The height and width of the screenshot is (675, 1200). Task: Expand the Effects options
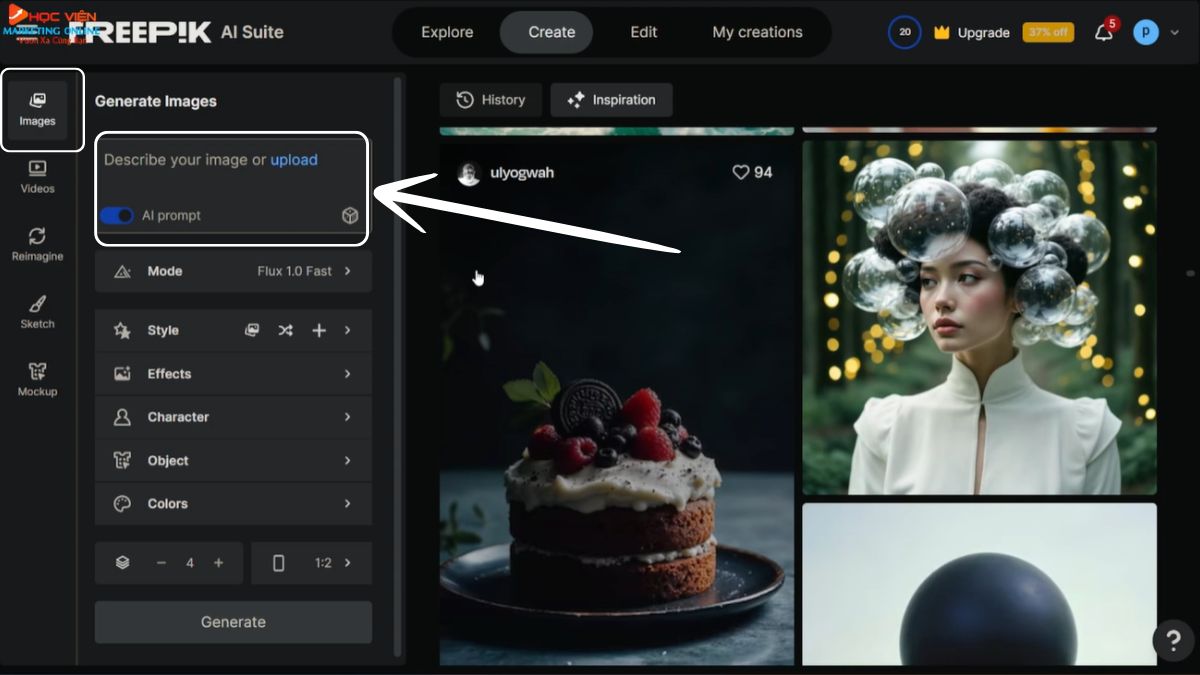point(233,374)
